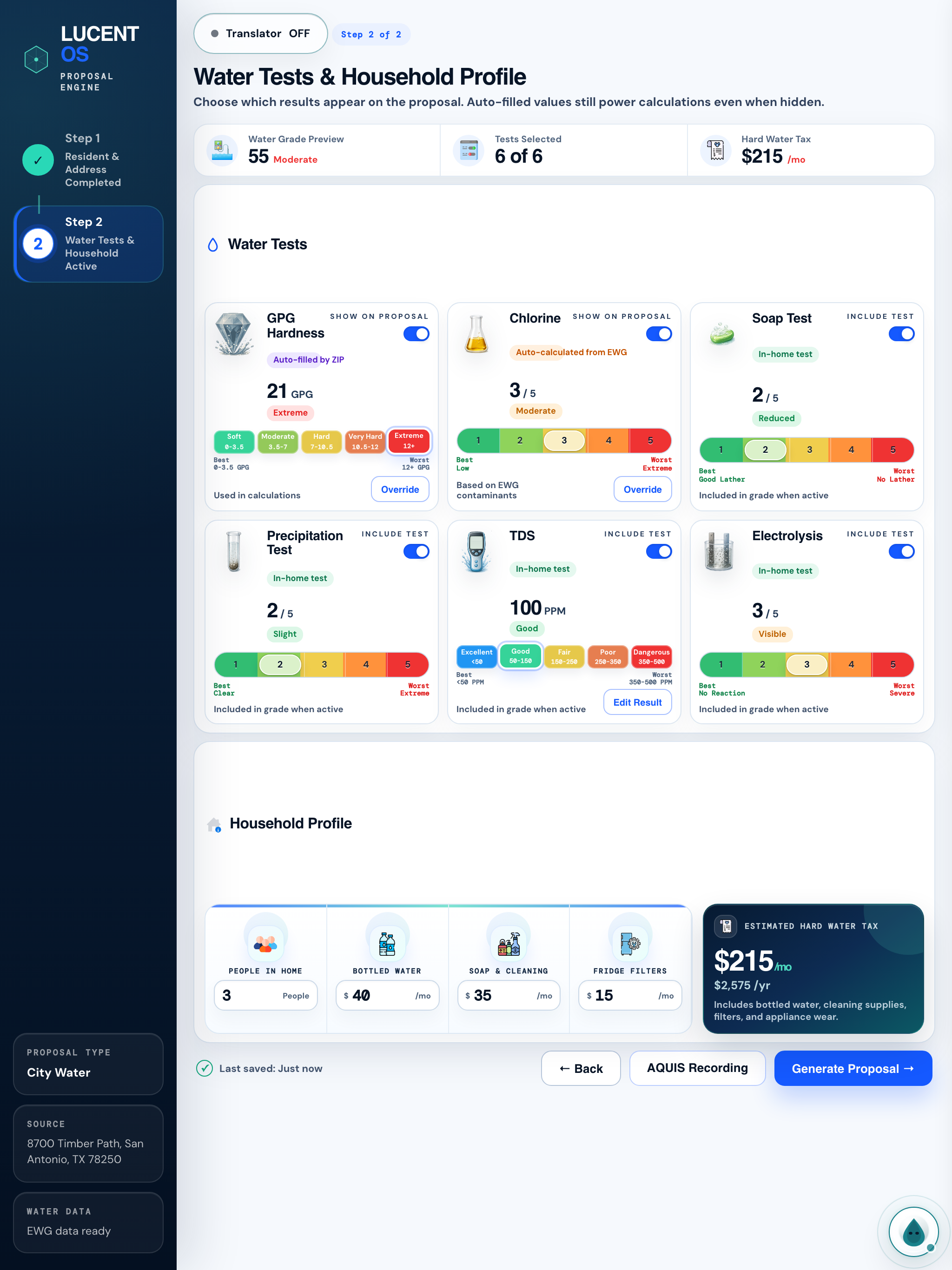This screenshot has height=1270, width=952.
Task: Click the Estimated Hard Water Tax receipt icon
Action: pyautogui.click(x=726, y=926)
